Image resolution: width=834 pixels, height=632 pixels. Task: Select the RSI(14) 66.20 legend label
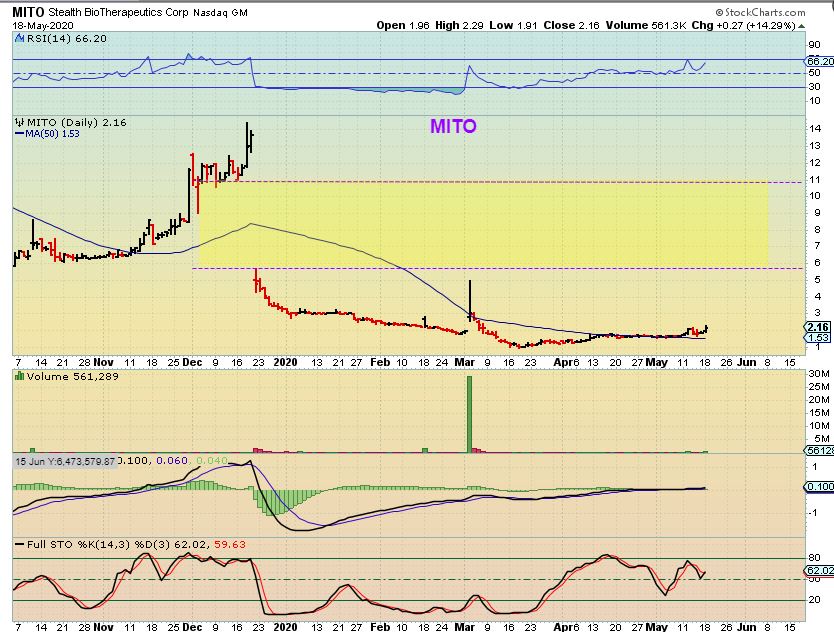66,38
